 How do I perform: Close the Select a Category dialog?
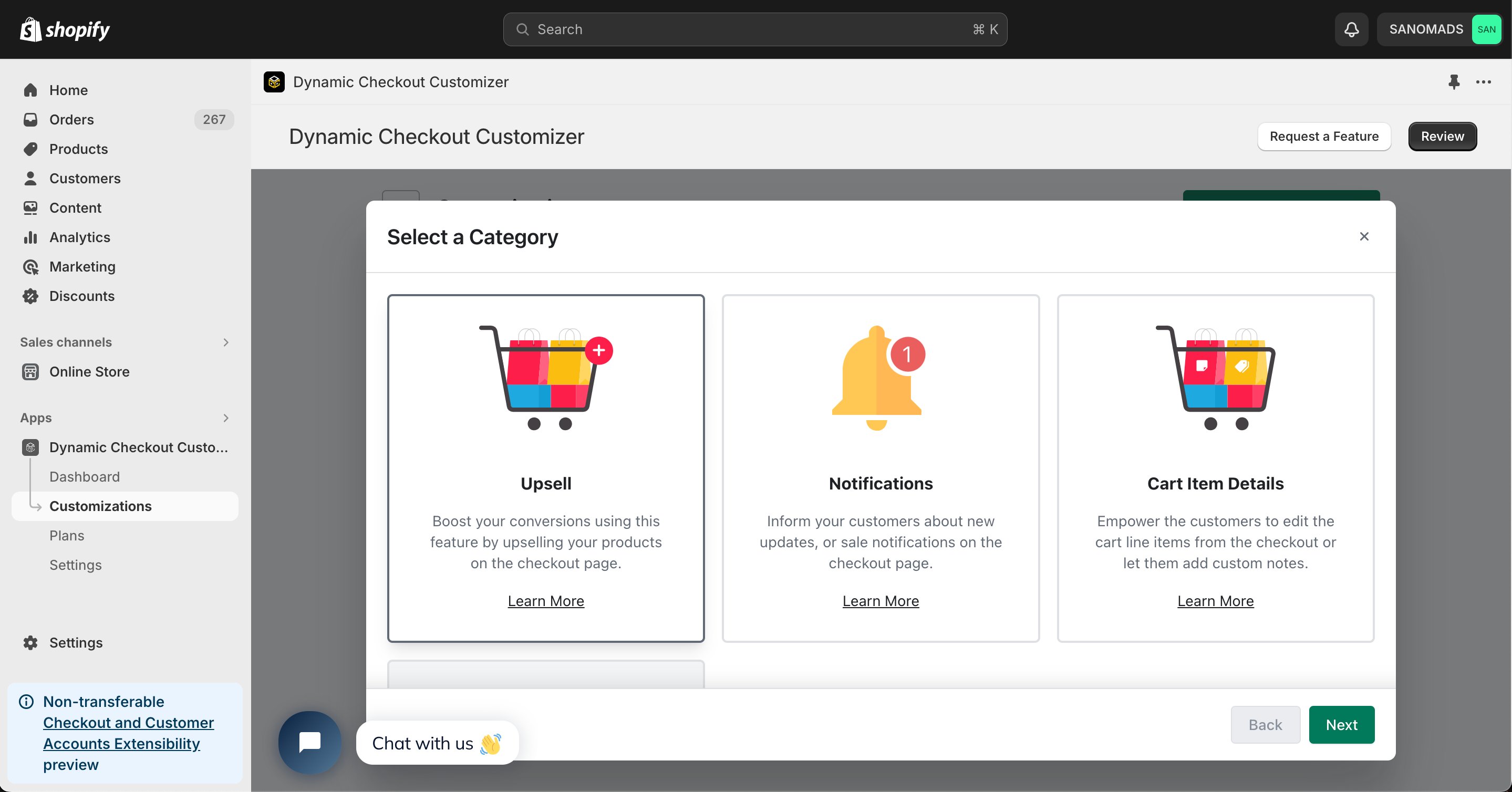1364,236
